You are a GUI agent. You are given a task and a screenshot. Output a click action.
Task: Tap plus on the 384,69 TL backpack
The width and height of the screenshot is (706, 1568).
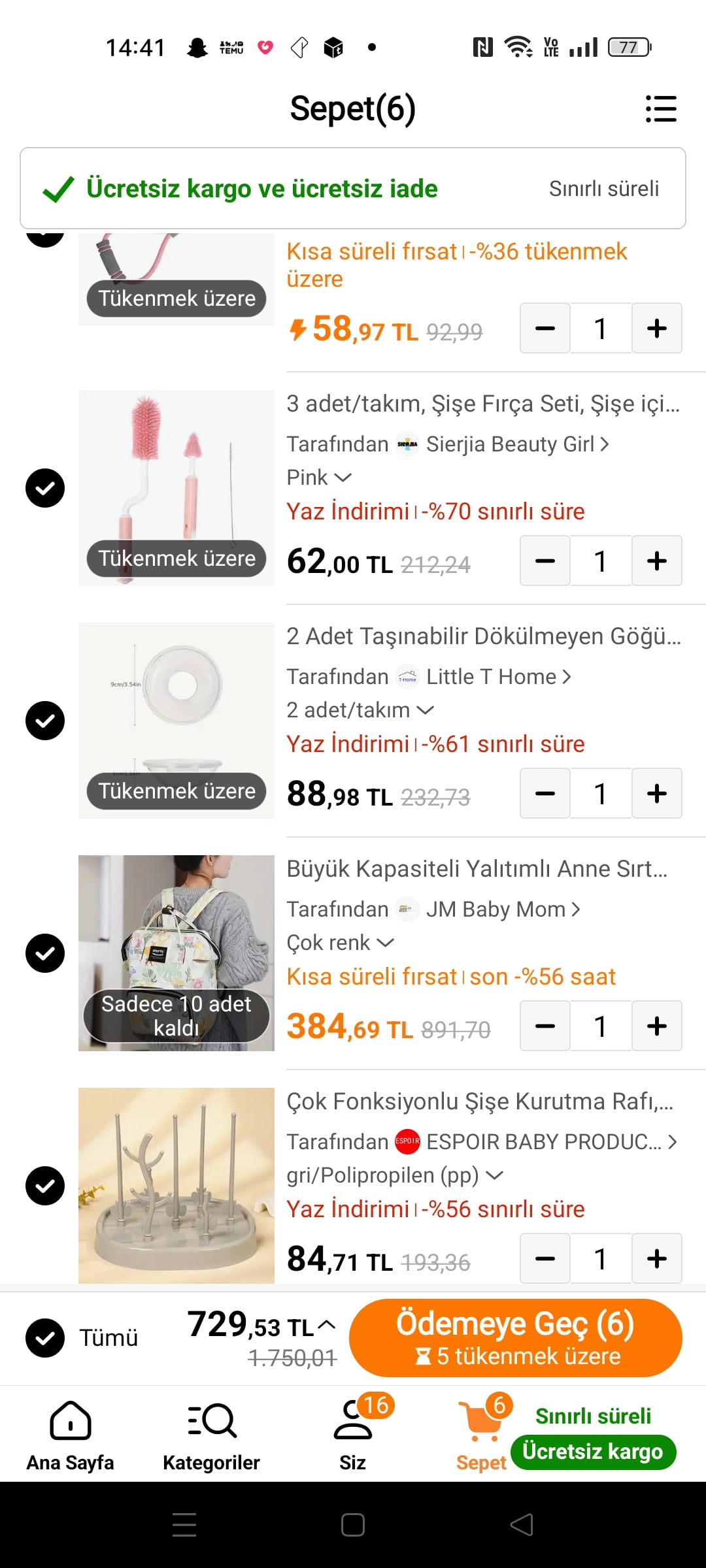(x=656, y=1026)
